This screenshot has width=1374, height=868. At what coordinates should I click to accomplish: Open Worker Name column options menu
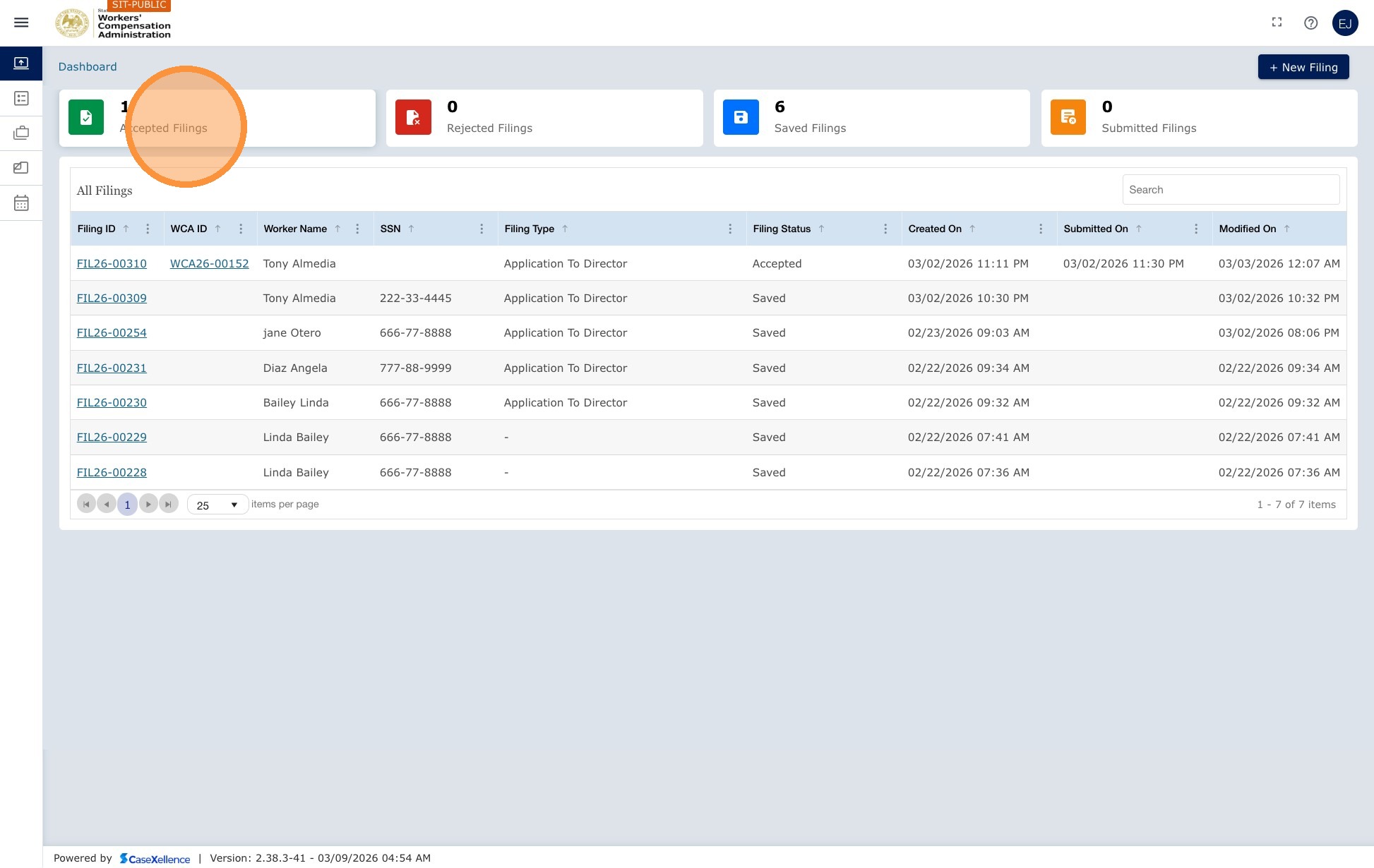pyautogui.click(x=357, y=229)
